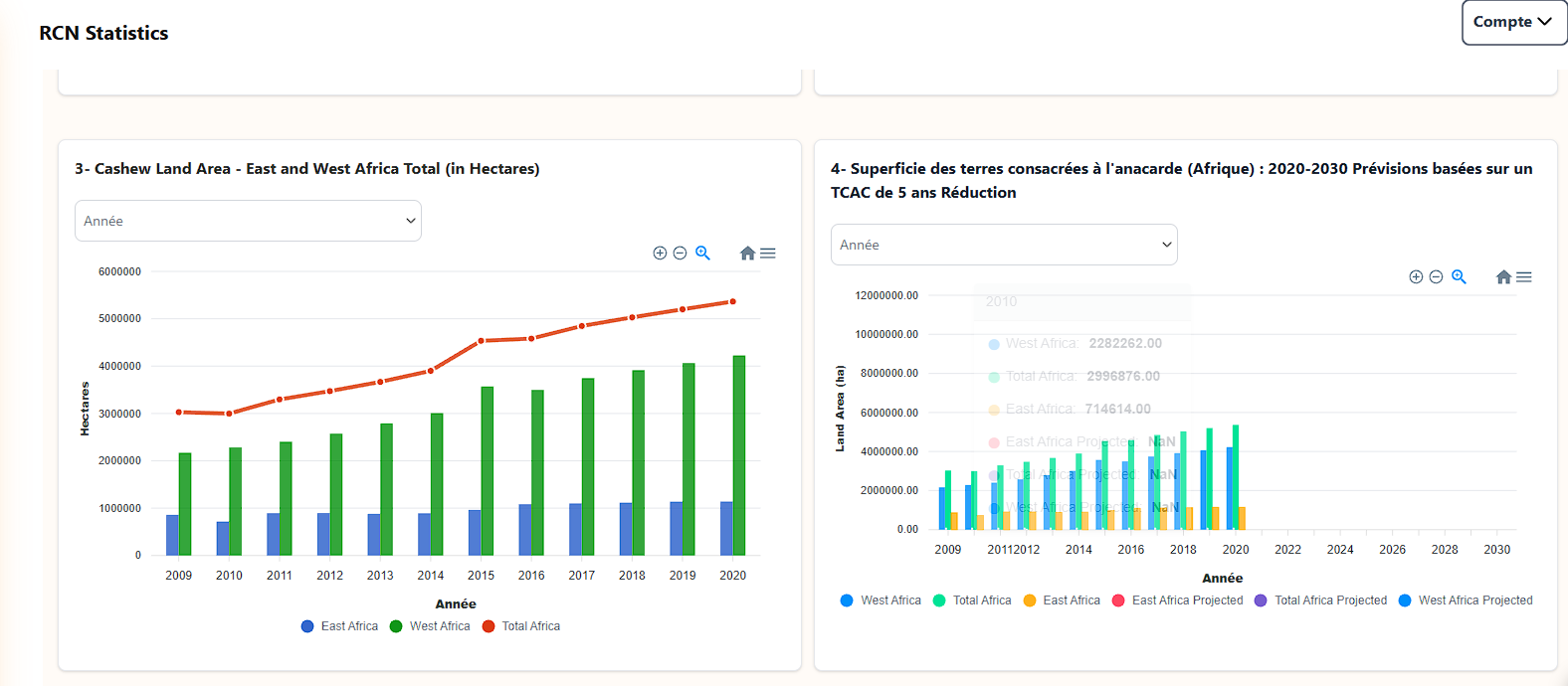Toggle West Africa series in chart 3 legend
The height and width of the screenshot is (686, 1568).
[430, 626]
